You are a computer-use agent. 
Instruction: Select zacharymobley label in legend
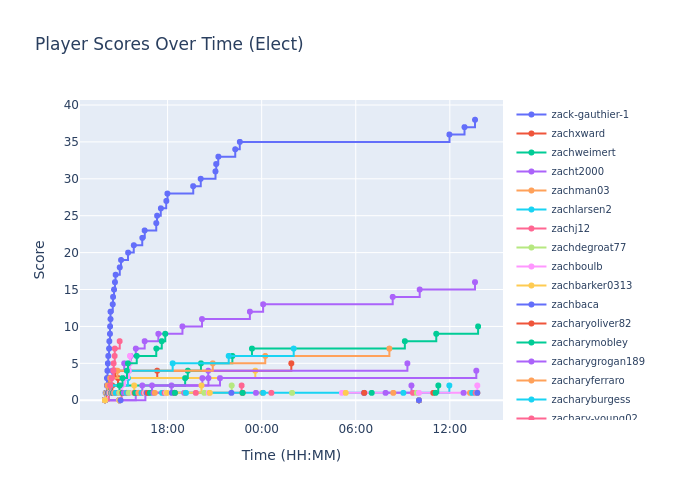(x=589, y=343)
